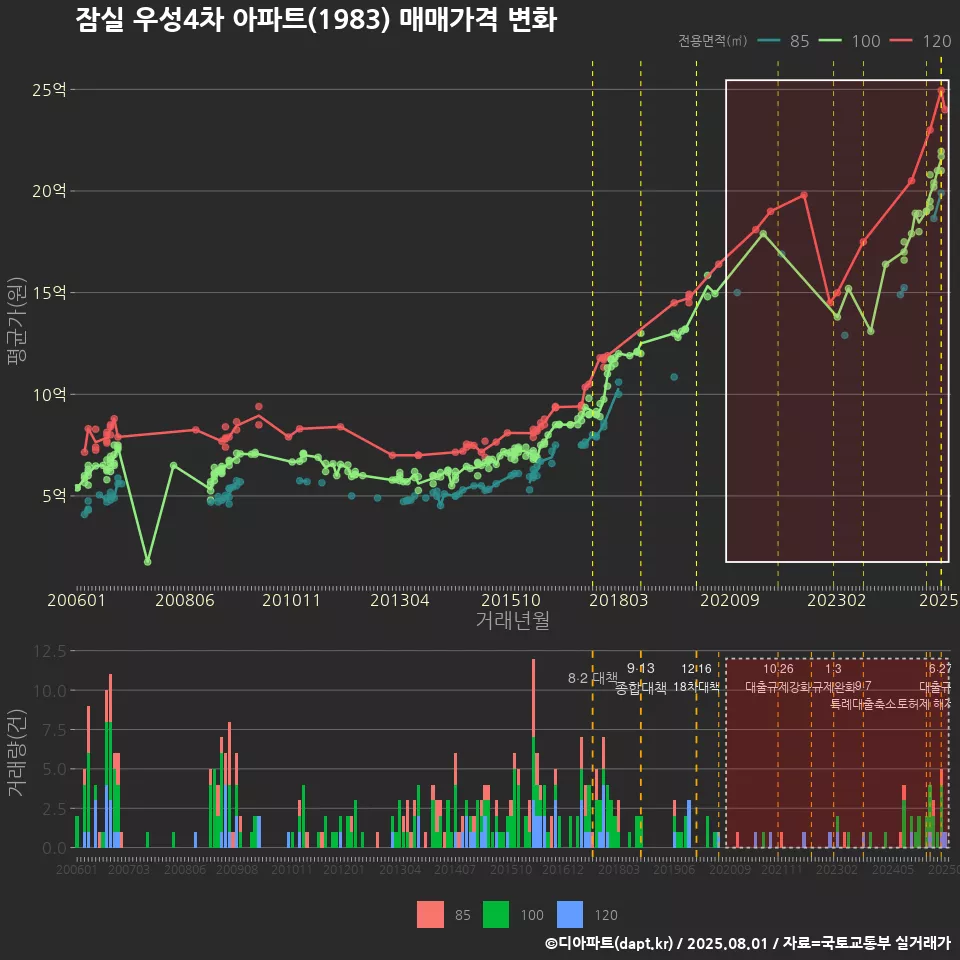This screenshot has width=960, height=960.
Task: Click 201011 on the price chart x-axis
Action: [291, 600]
